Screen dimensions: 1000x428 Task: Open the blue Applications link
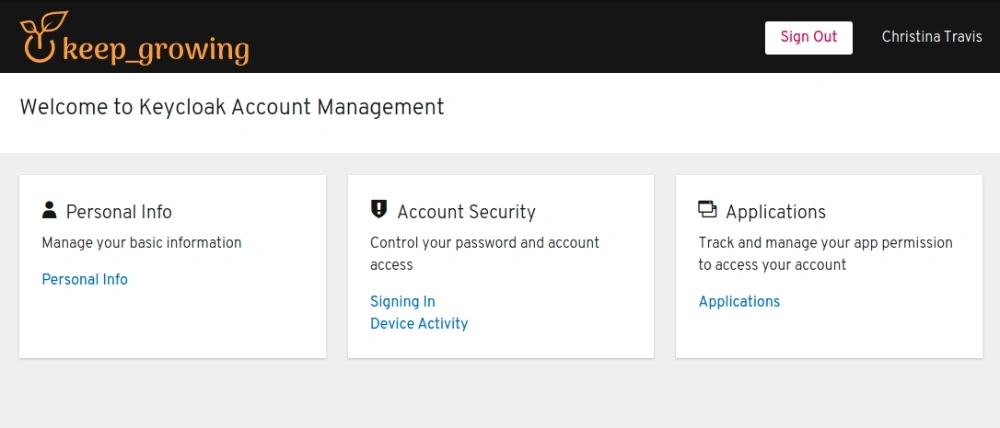tap(739, 301)
